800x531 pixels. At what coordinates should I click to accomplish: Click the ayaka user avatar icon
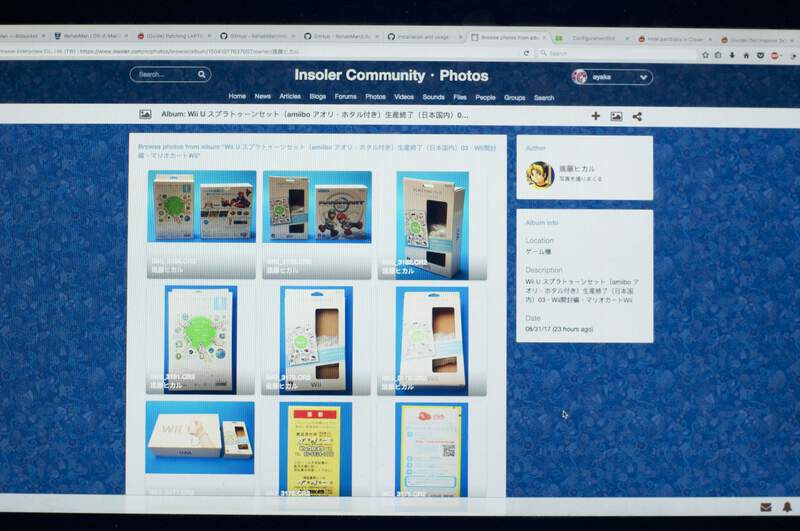pos(580,77)
